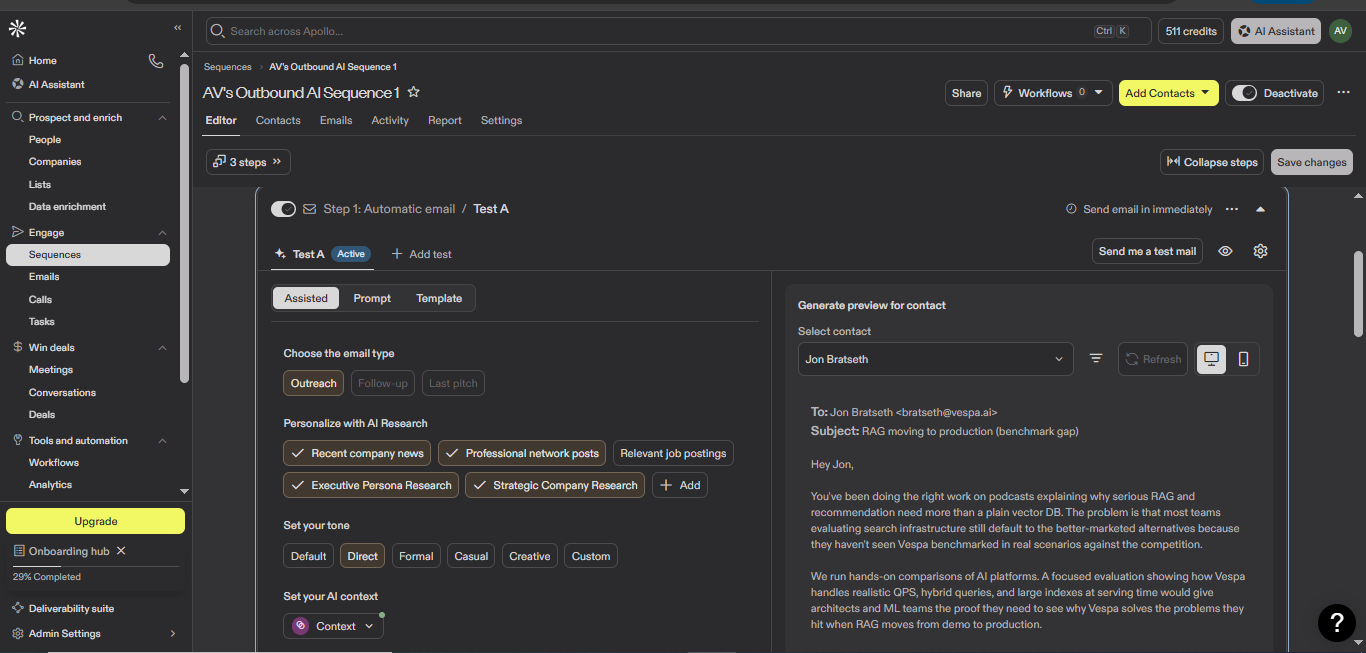Viewport: 1366px width, 653px height.
Task: Open the email preview eye icon
Action: [1225, 252]
